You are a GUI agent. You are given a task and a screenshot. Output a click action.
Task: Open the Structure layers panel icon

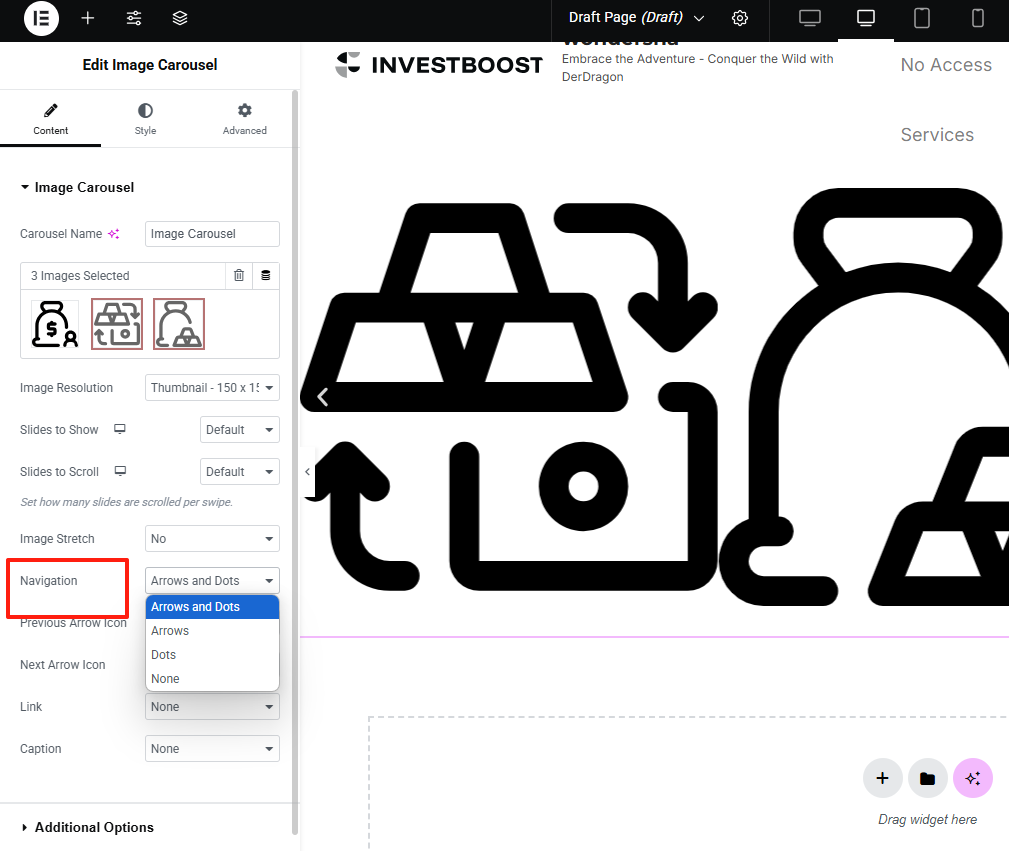click(x=180, y=18)
